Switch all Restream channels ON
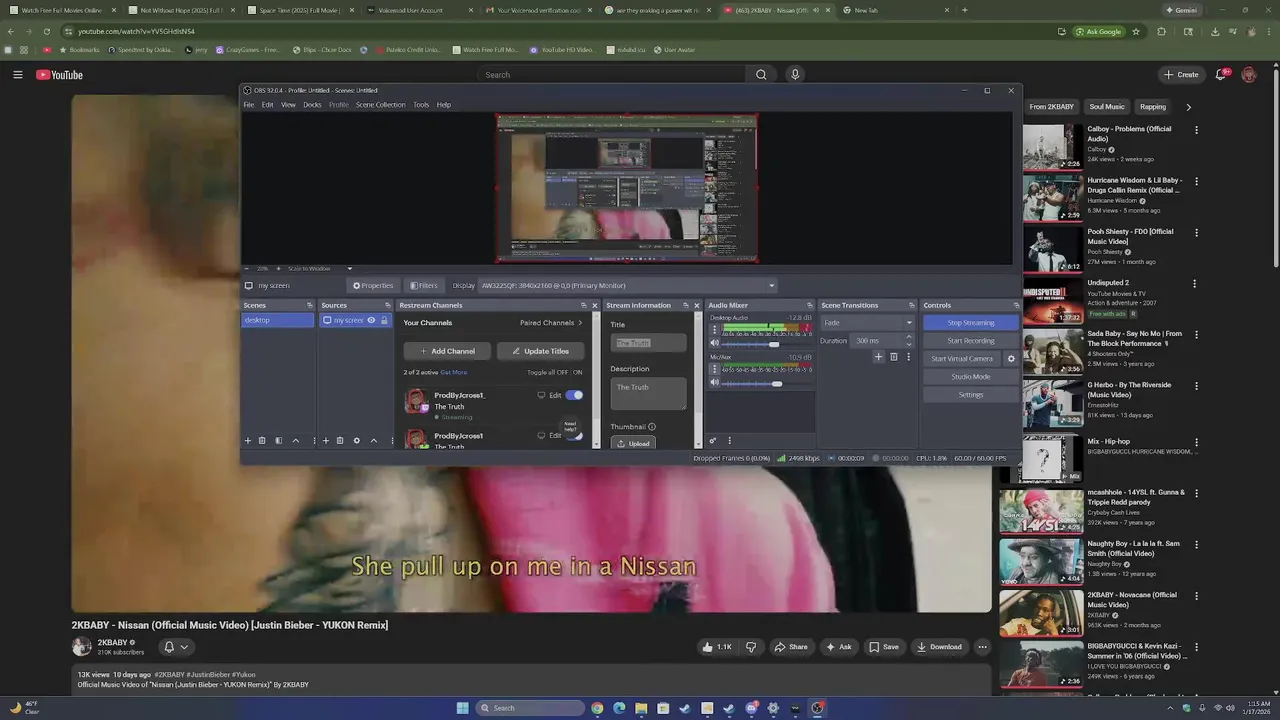This screenshot has width=1280, height=720. pos(578,372)
